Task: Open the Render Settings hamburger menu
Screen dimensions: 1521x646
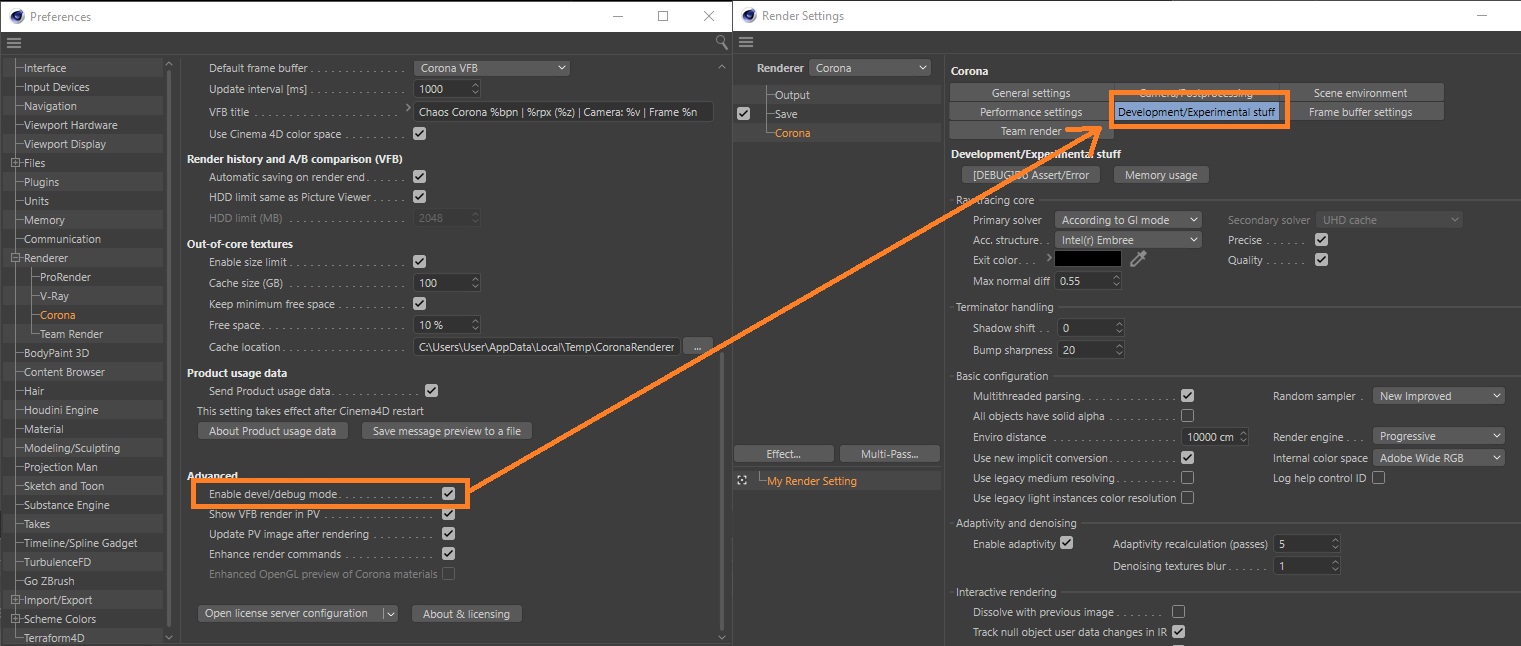Action: coord(746,42)
